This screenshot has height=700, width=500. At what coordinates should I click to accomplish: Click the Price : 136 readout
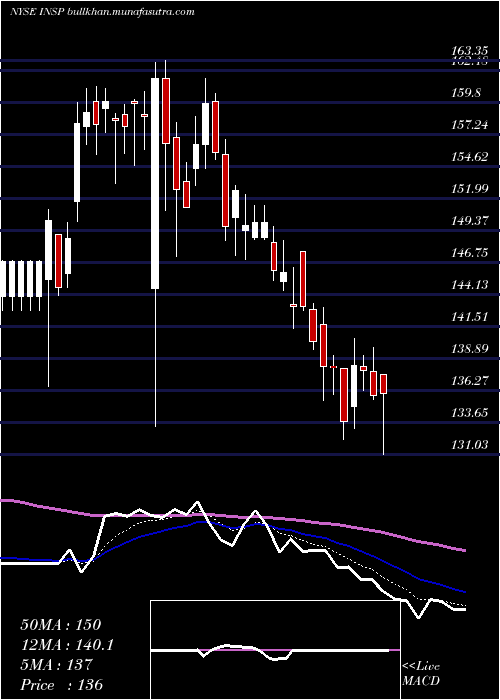tap(62, 685)
